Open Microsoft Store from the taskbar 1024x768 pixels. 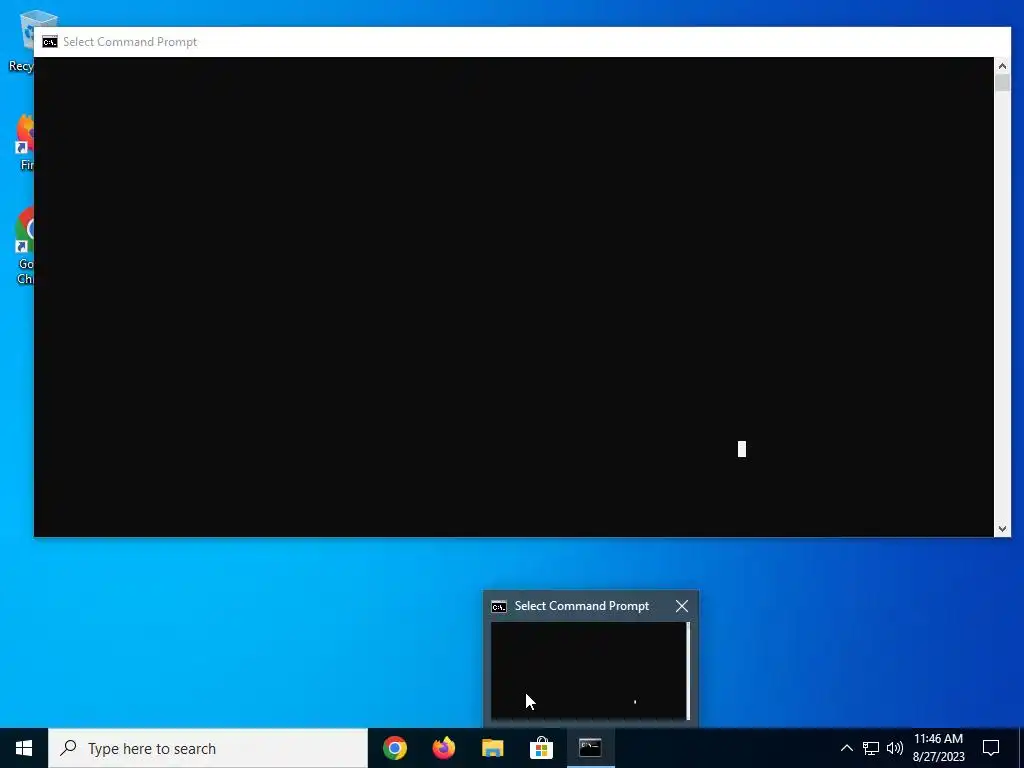coord(541,748)
